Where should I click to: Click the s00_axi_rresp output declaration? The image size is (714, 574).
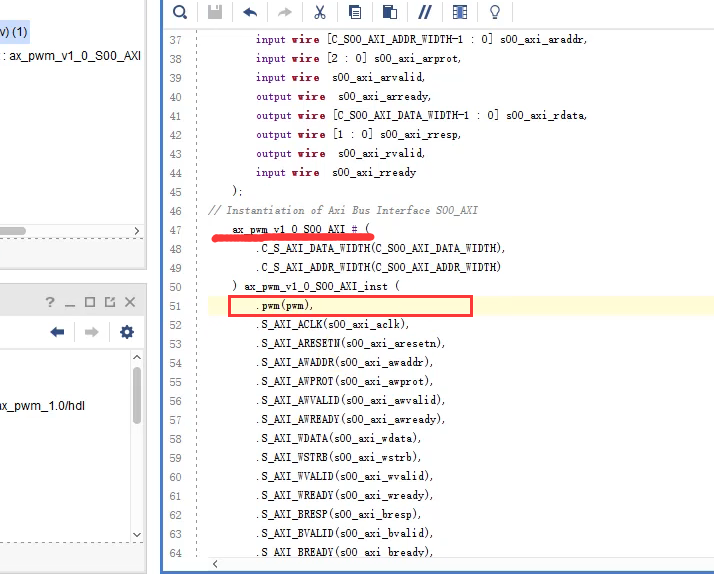358,135
